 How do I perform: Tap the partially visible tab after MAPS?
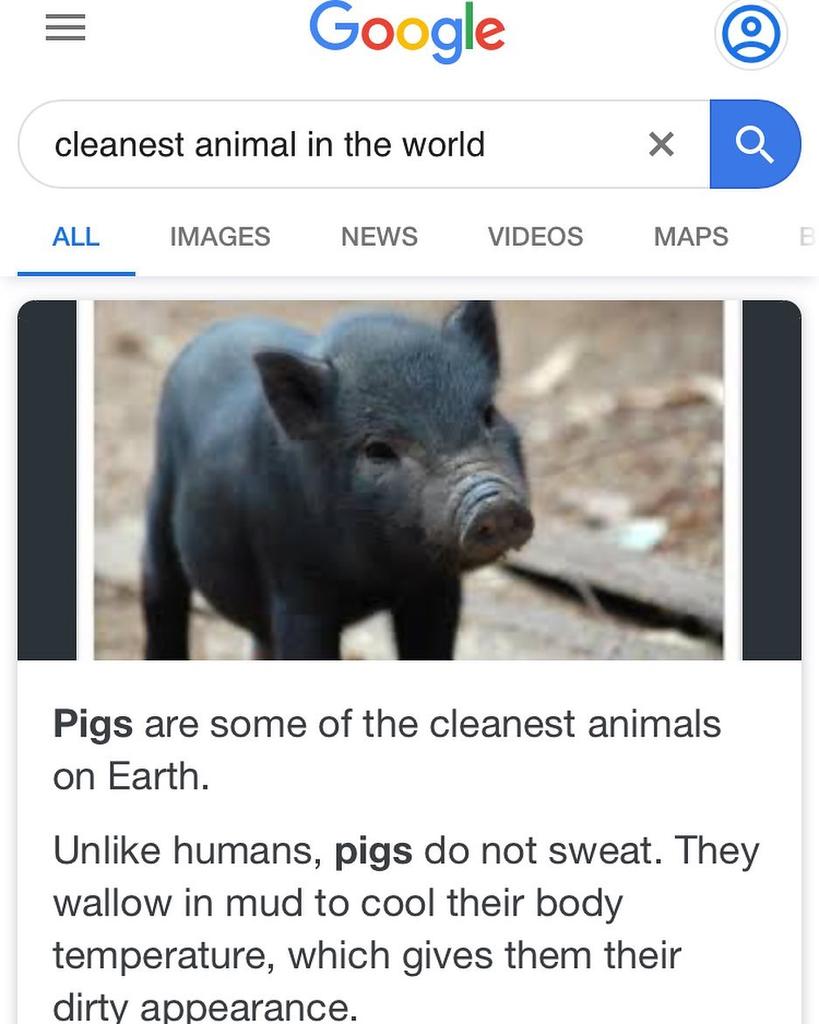click(808, 236)
